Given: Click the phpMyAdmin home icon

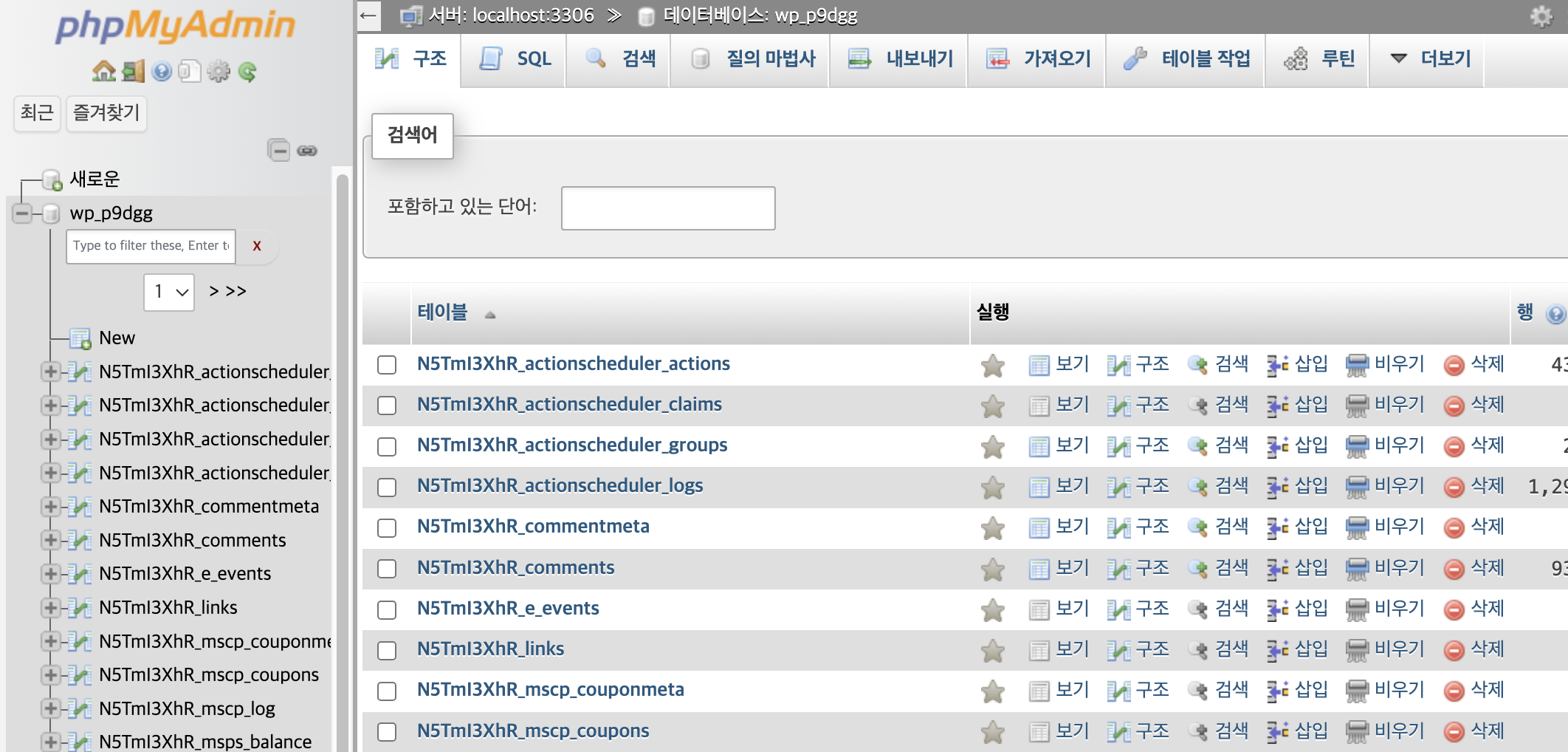Looking at the screenshot, I should [x=103, y=72].
